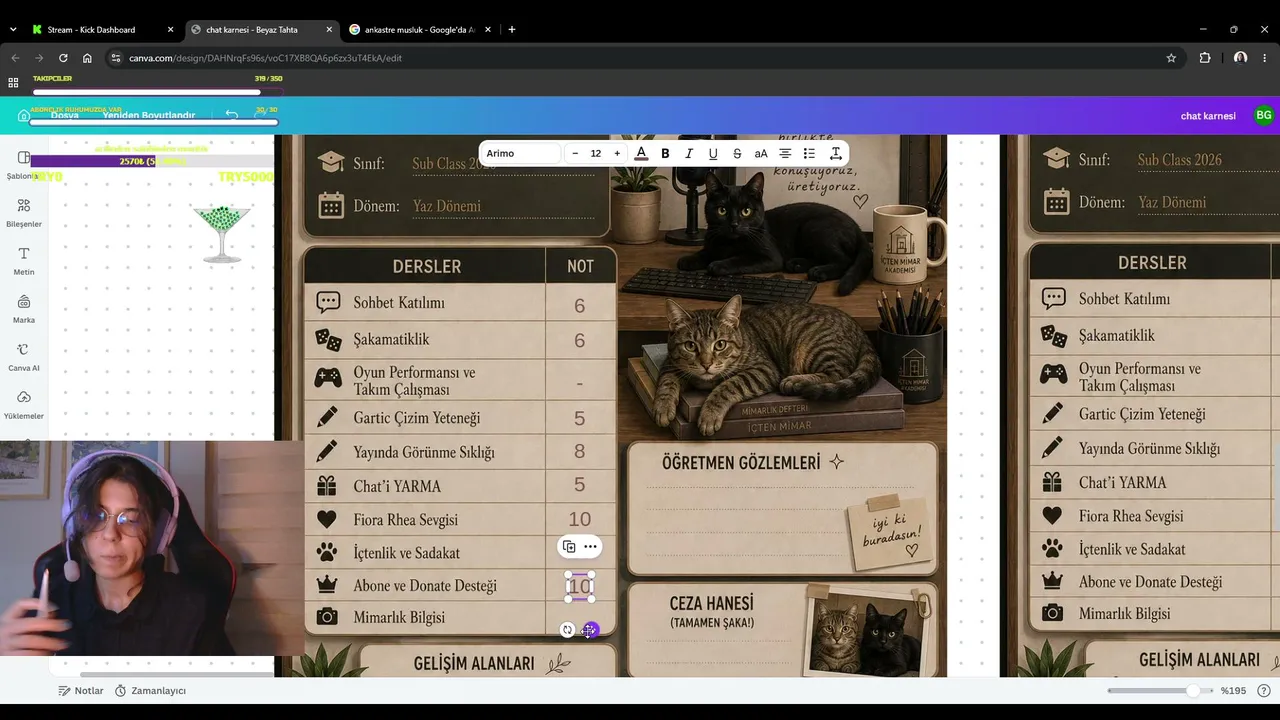View site information for canva.com

[x=116, y=58]
